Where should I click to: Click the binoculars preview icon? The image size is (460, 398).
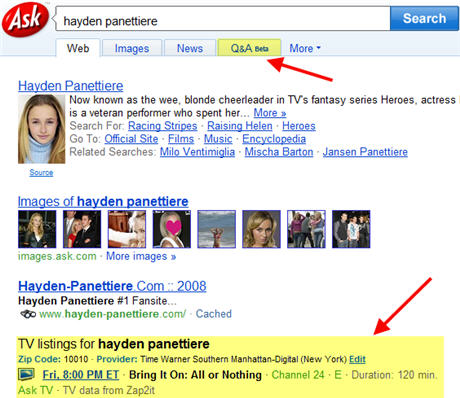[x=28, y=314]
